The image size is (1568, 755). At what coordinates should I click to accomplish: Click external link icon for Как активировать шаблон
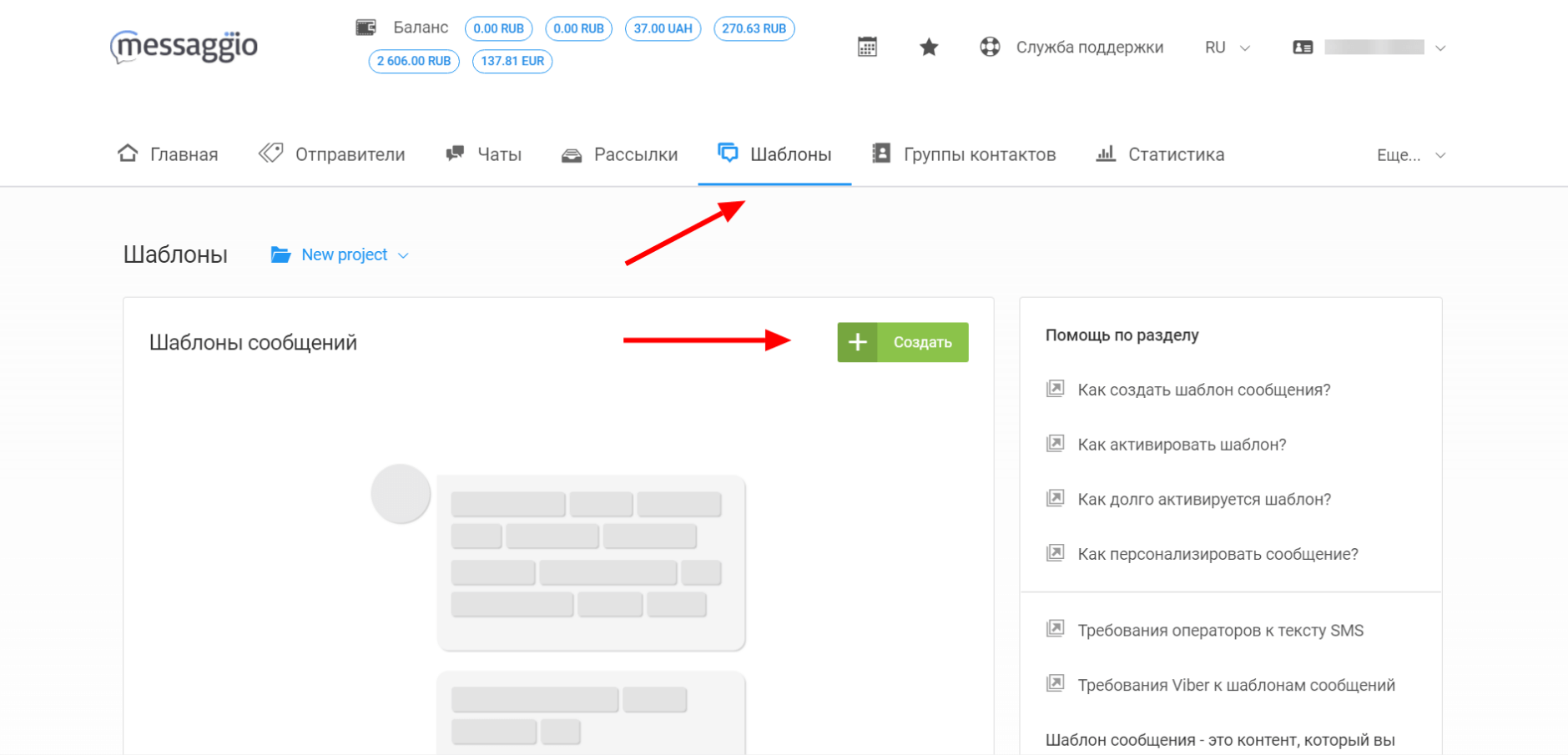coord(1056,444)
